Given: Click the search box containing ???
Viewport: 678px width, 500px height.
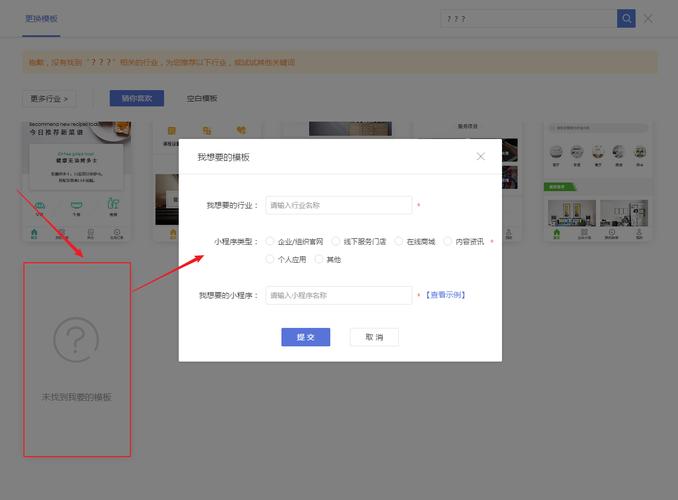Looking at the screenshot, I should coord(528,19).
